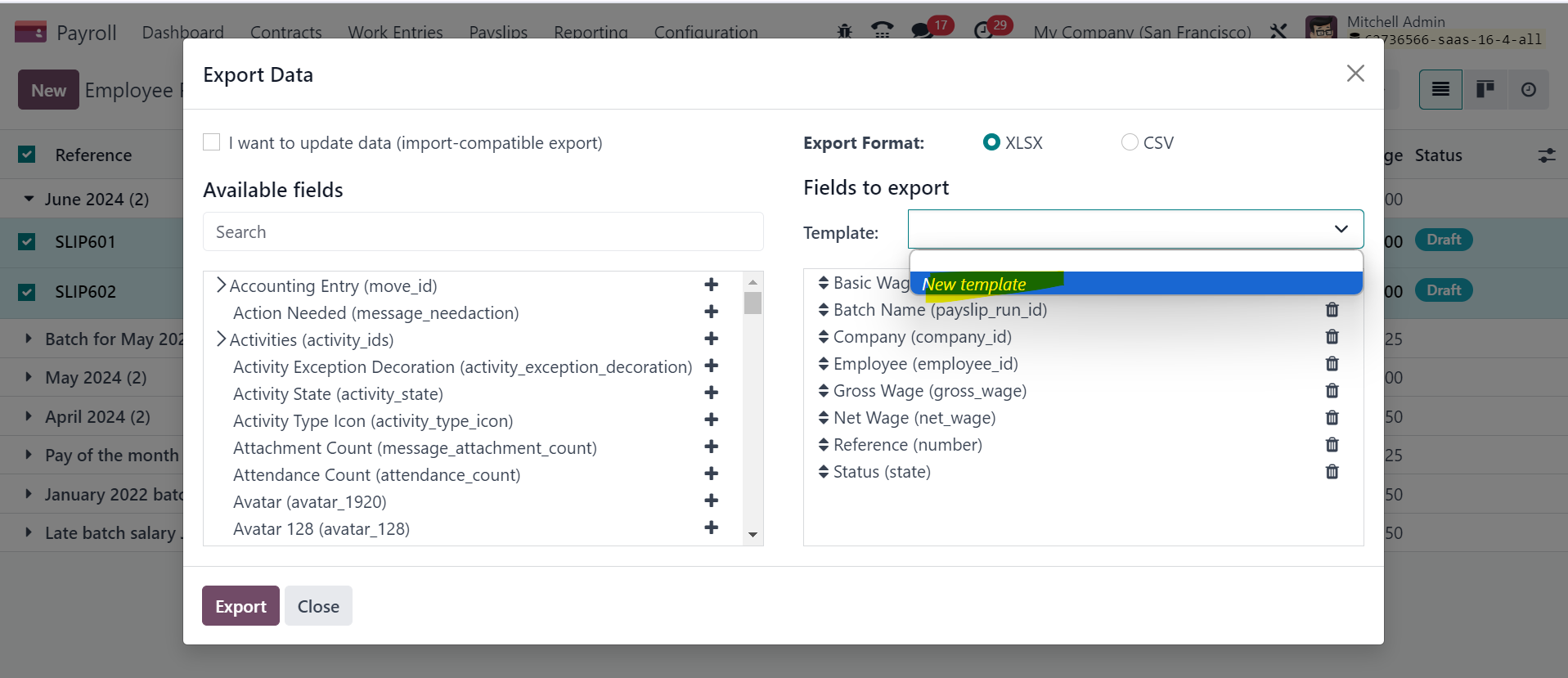Click the New payslip button

pos(48,90)
